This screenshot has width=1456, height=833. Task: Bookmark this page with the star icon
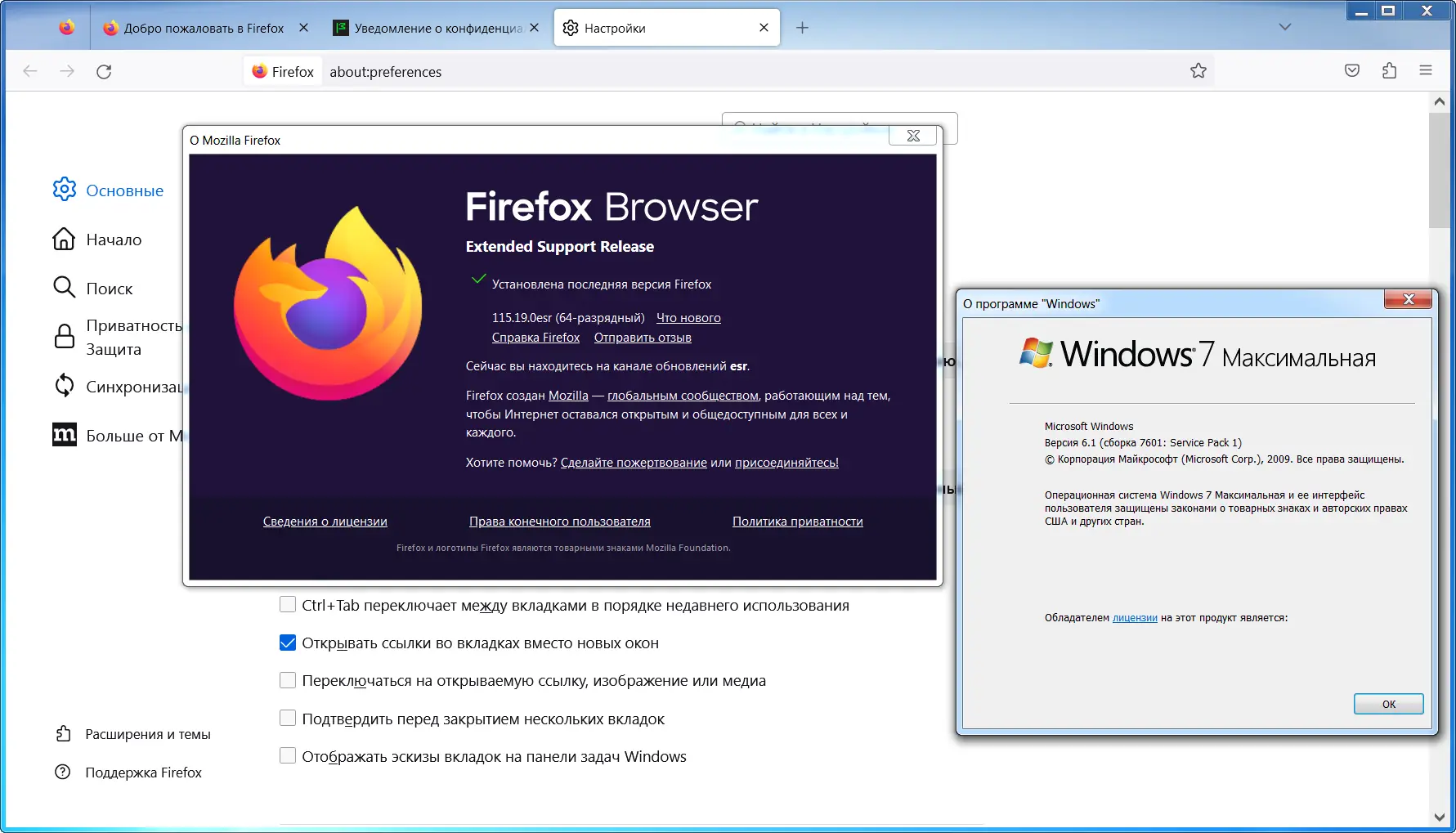click(1198, 71)
